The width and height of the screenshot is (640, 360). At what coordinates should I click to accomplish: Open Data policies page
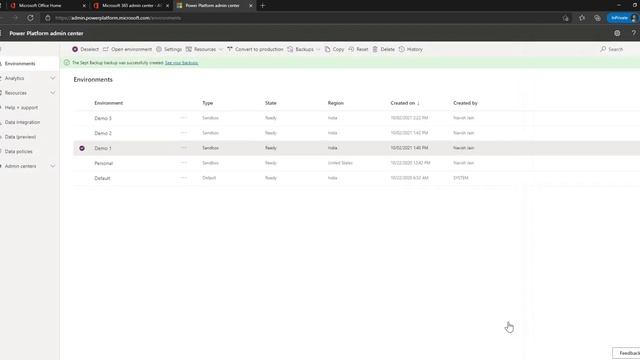coord(19,151)
